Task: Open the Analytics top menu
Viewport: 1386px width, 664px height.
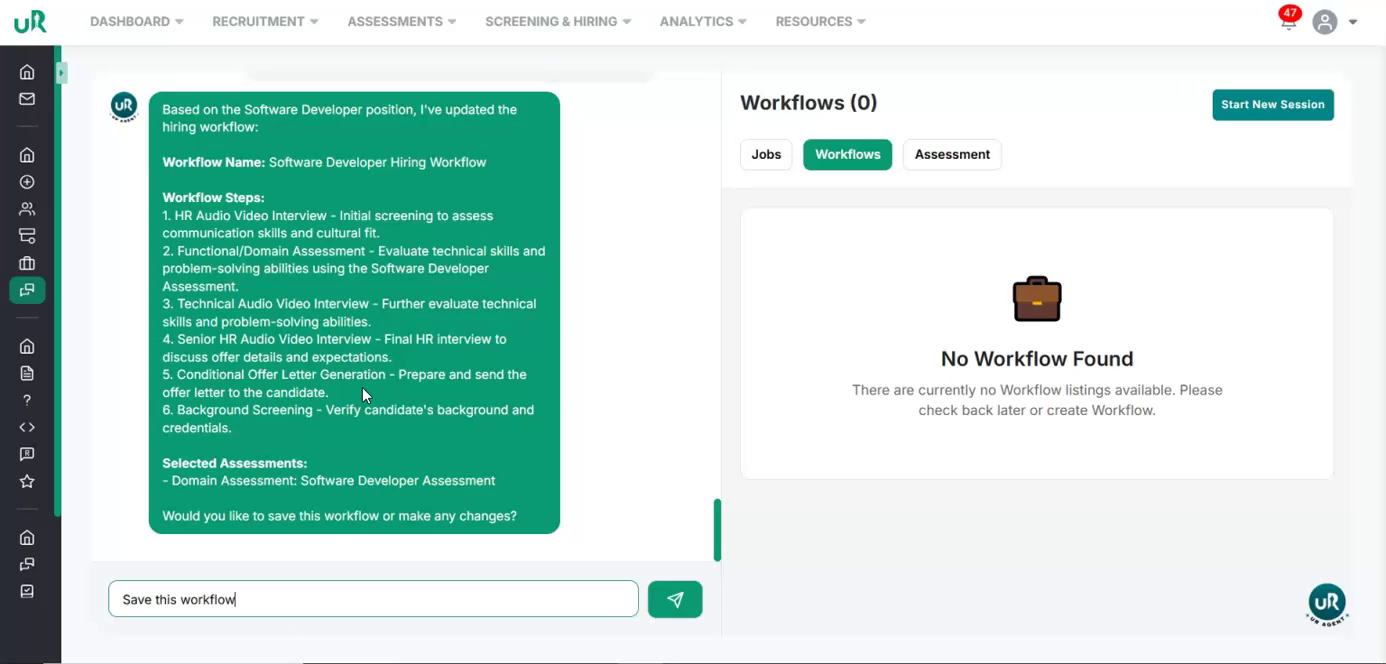Action: 702,21
